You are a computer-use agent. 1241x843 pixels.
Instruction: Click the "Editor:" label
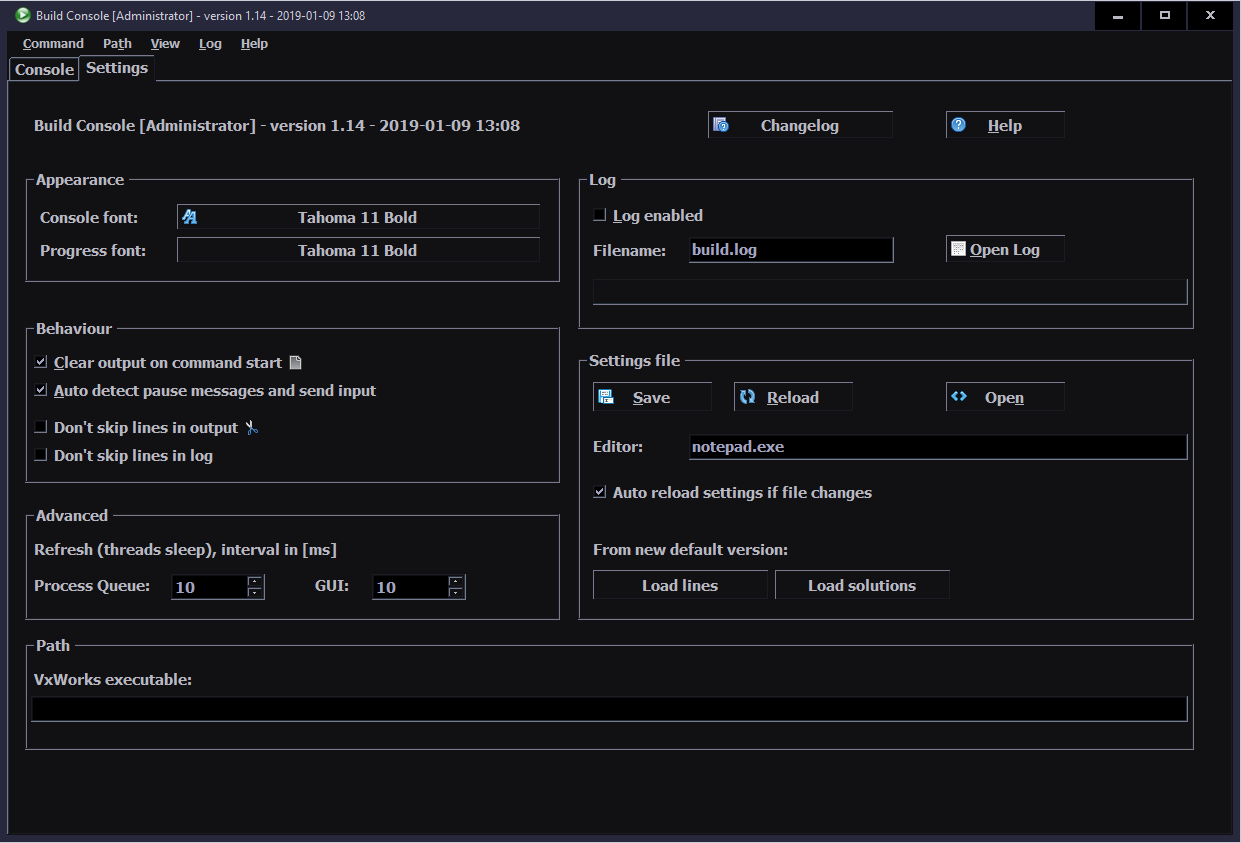[x=618, y=446]
